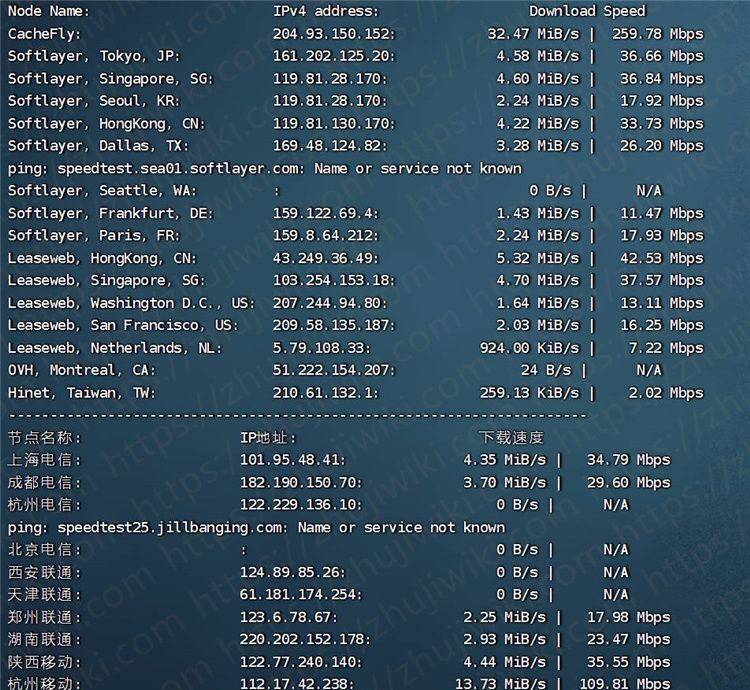750x690 pixels.
Task: Click IP 51.222.154.207
Action: pyautogui.click(x=334, y=370)
